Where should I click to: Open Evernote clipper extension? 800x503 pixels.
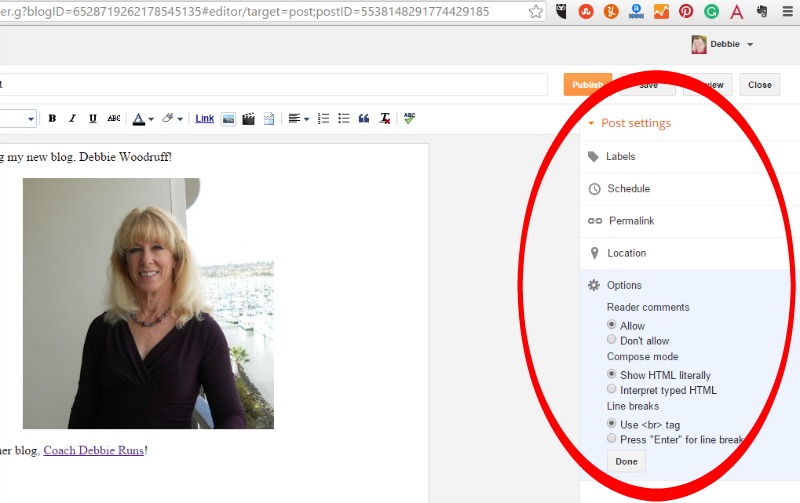point(762,11)
